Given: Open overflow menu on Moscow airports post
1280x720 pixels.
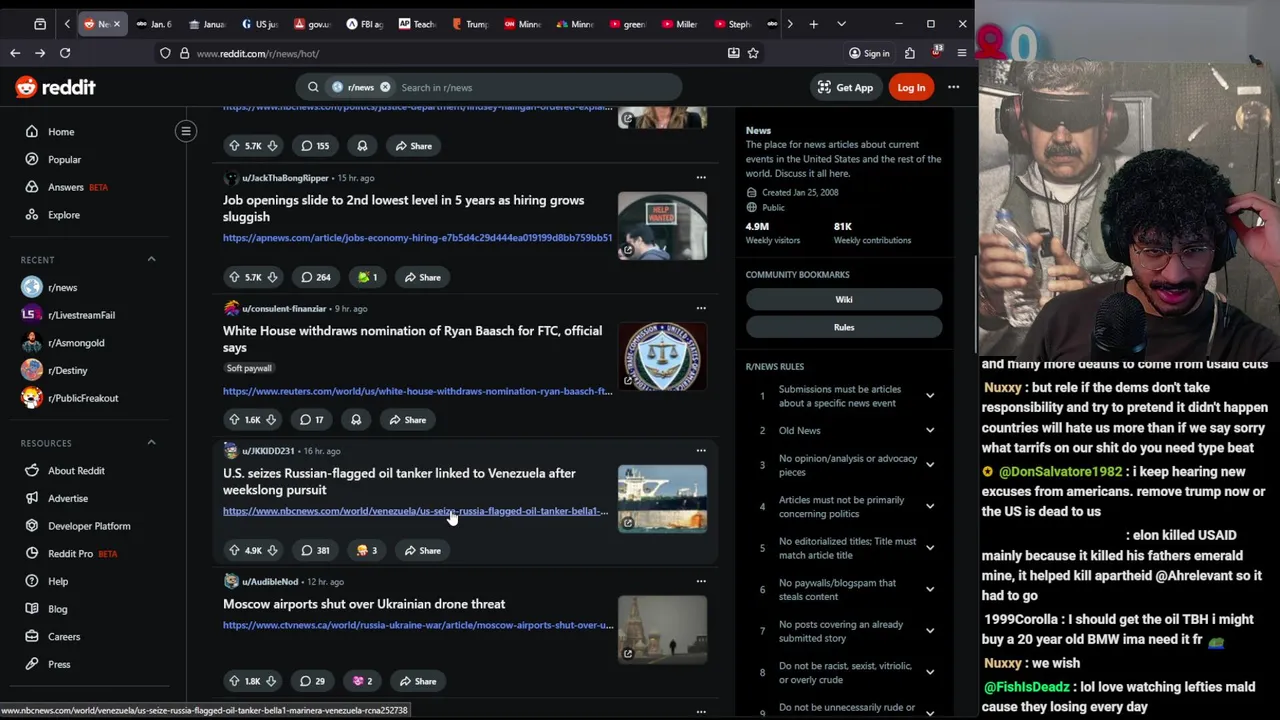Looking at the screenshot, I should pyautogui.click(x=701, y=582).
